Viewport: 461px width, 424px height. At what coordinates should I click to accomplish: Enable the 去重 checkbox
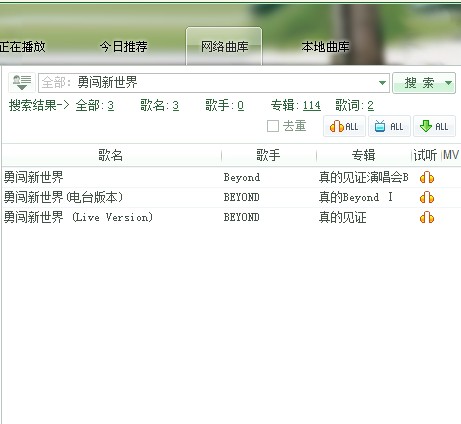[273, 126]
